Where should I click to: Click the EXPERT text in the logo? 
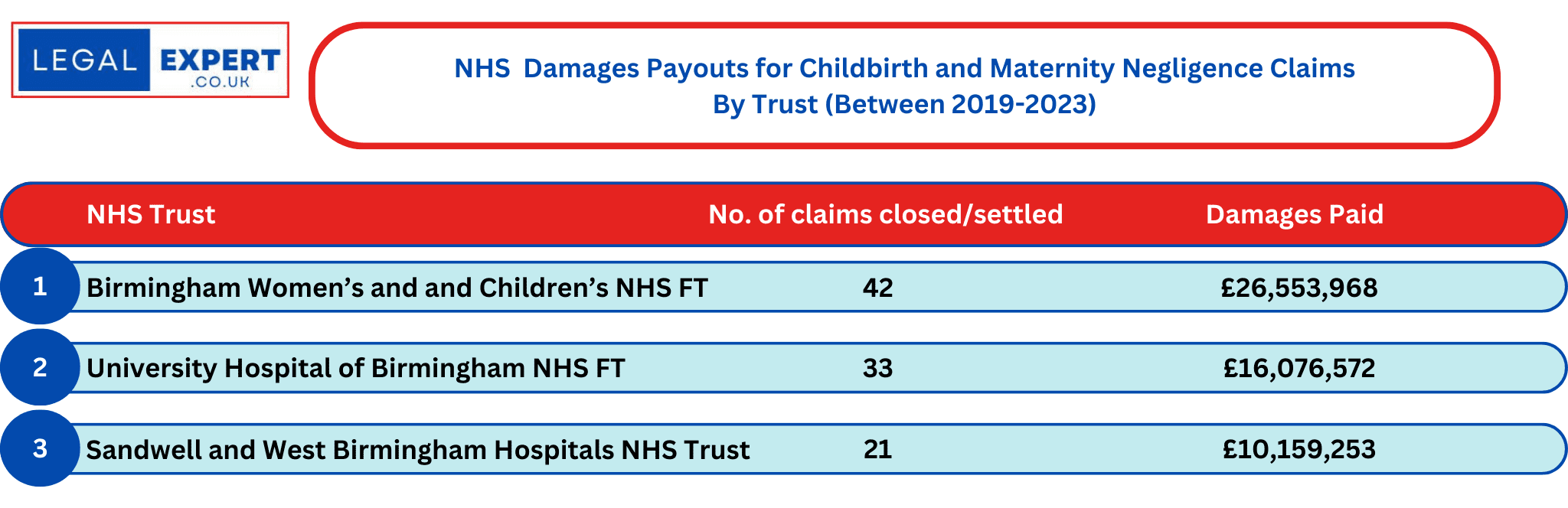point(220,60)
